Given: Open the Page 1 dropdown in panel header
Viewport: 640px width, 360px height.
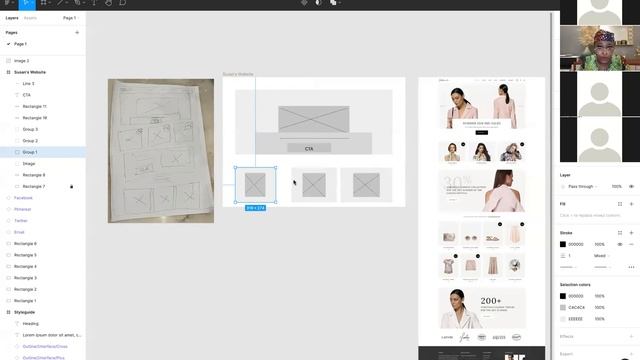Looking at the screenshot, I should click(71, 18).
